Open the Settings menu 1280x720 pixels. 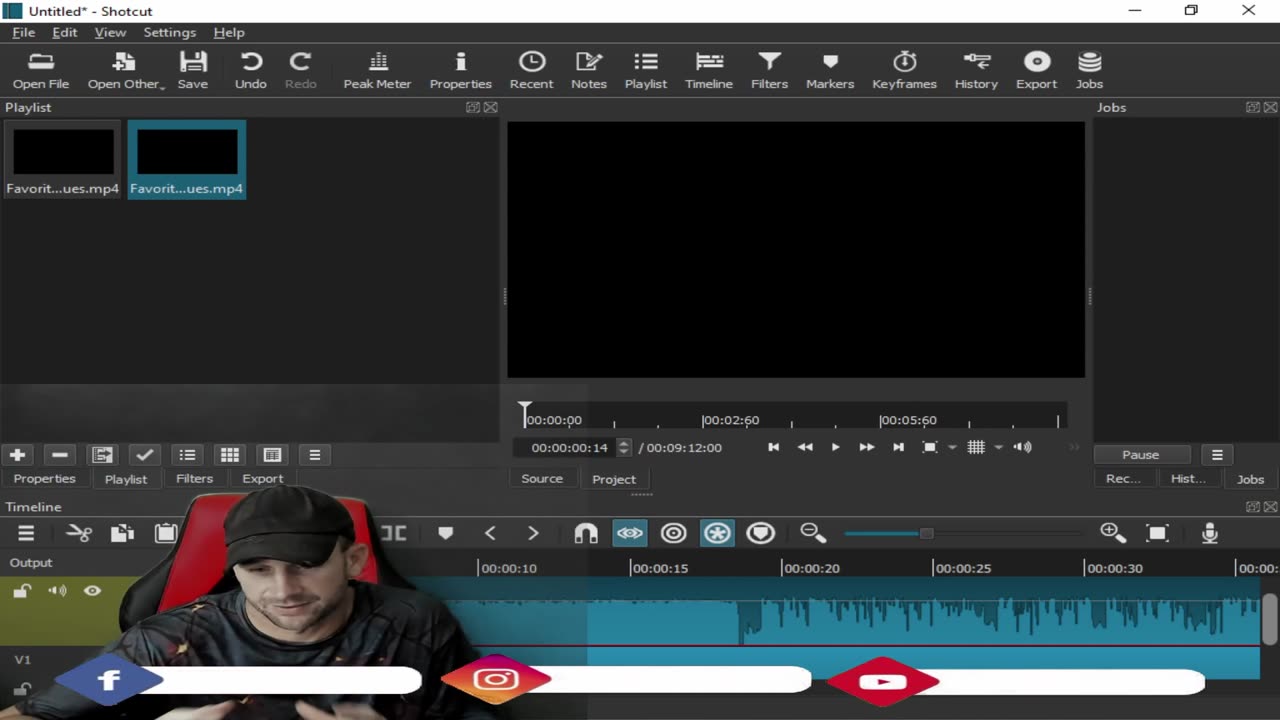[169, 32]
